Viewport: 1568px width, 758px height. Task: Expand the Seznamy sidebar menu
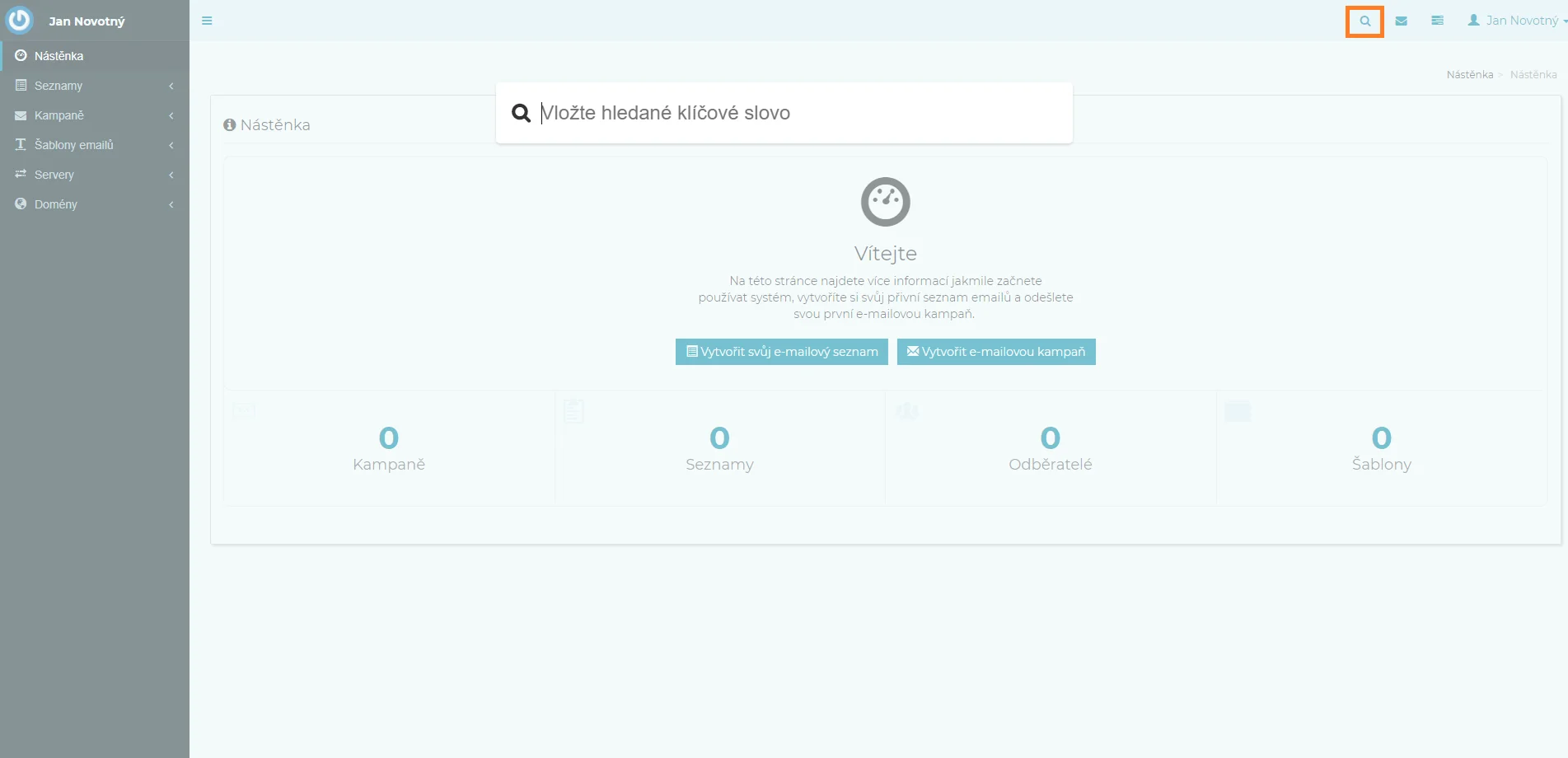(59, 86)
